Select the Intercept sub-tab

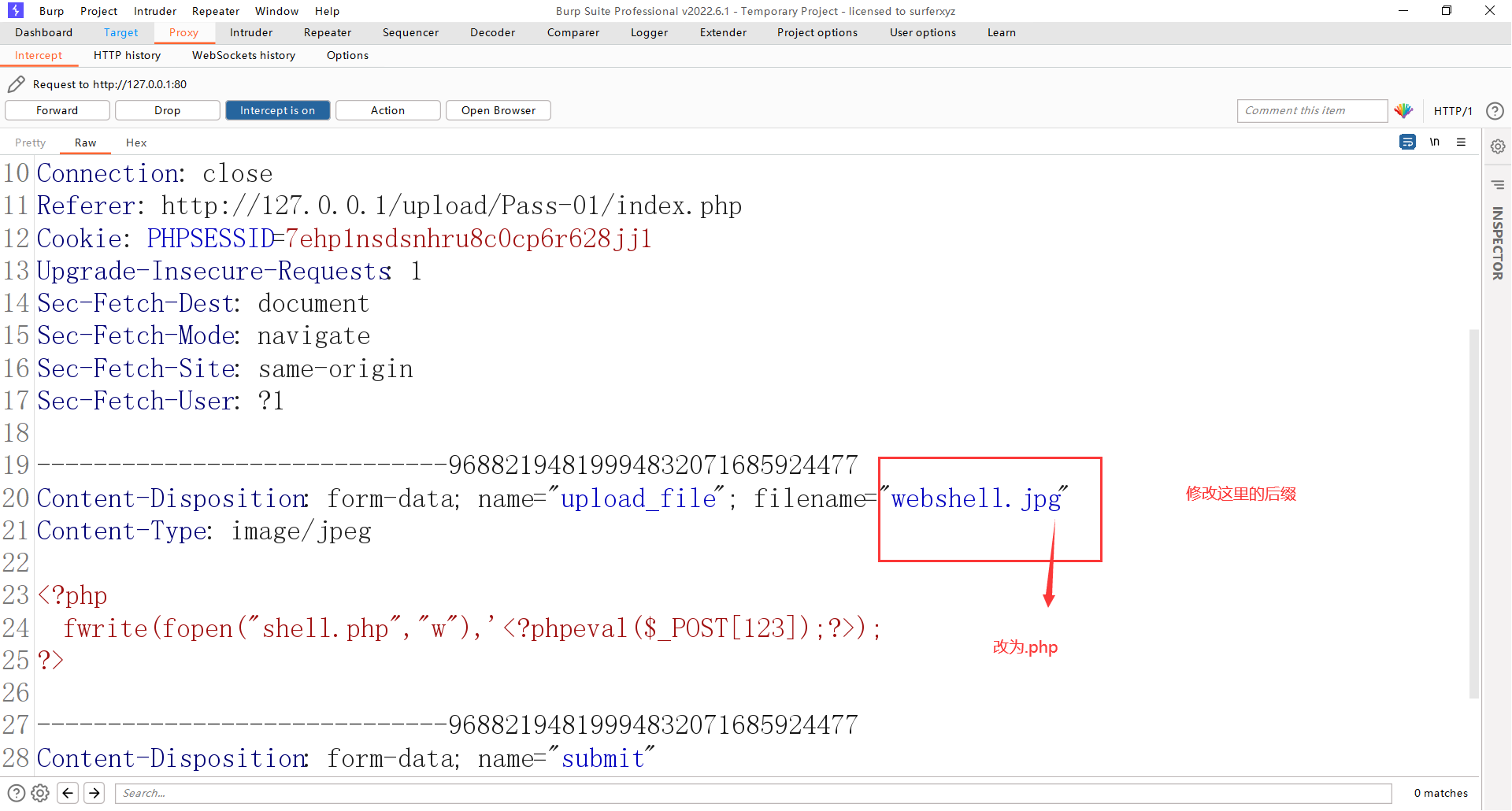(39, 55)
